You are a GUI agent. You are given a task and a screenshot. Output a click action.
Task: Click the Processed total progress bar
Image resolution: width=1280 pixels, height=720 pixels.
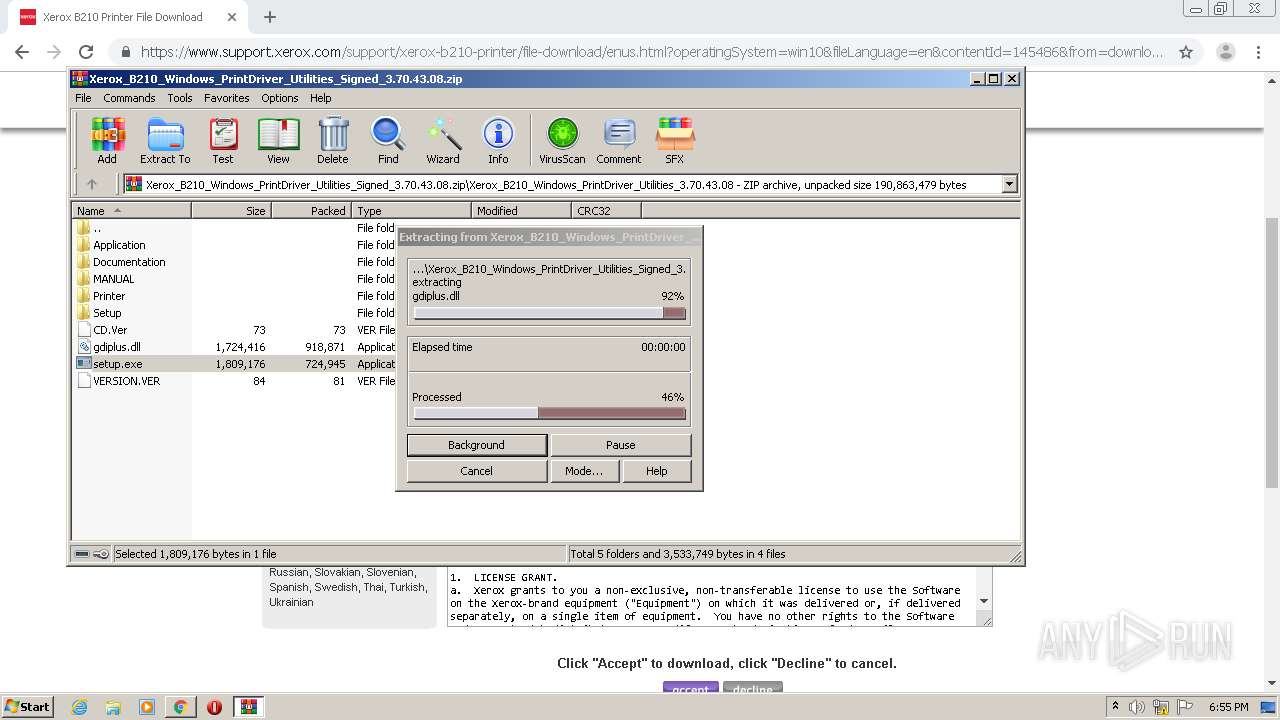pos(549,413)
